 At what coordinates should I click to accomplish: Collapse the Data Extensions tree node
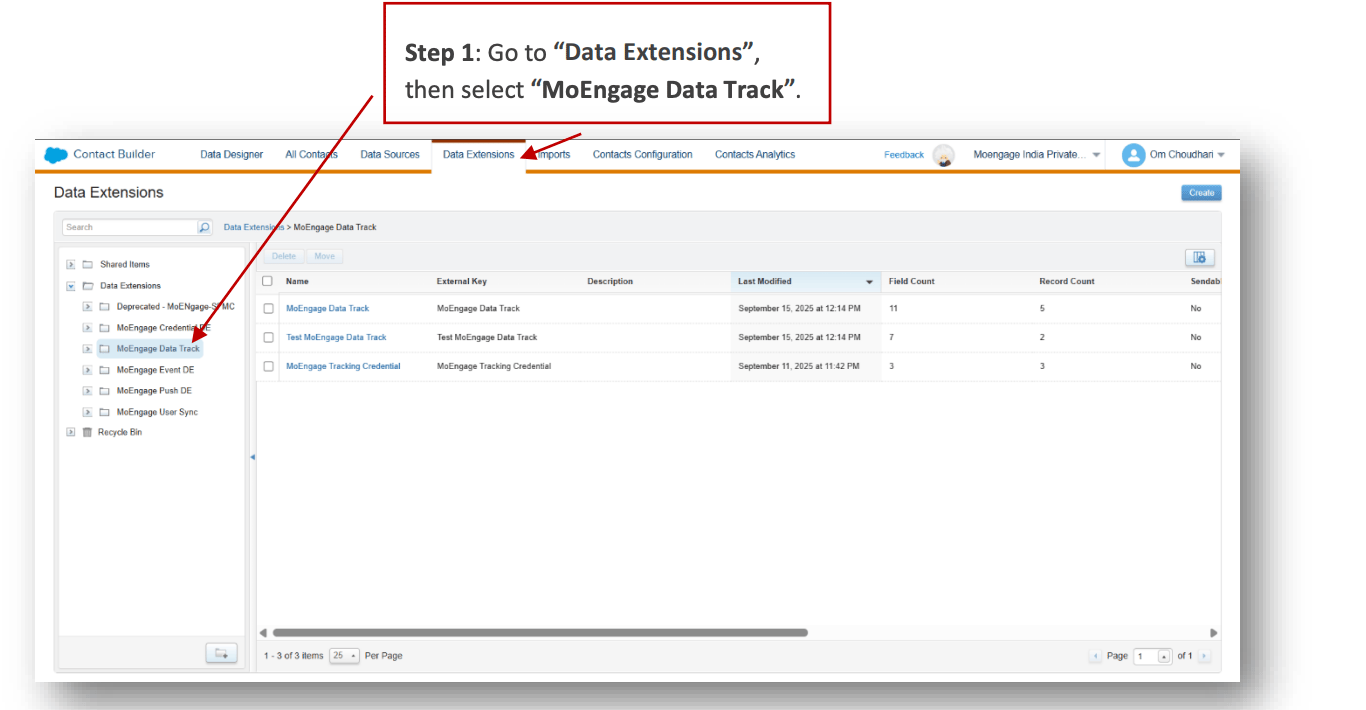(x=71, y=286)
